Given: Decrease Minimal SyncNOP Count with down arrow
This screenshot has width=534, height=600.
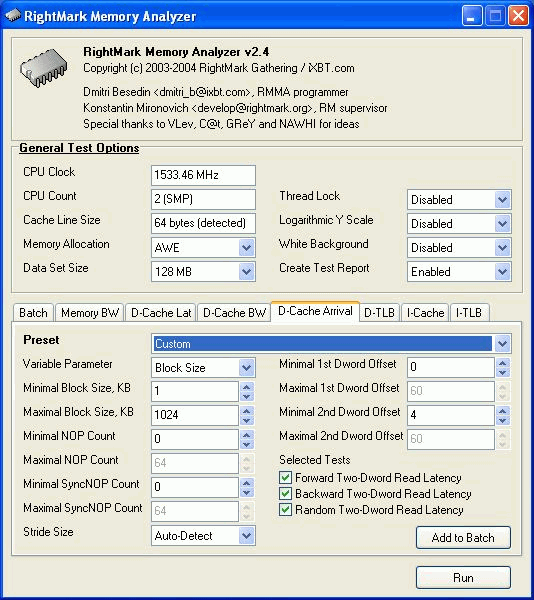Looking at the screenshot, I should point(247,492).
